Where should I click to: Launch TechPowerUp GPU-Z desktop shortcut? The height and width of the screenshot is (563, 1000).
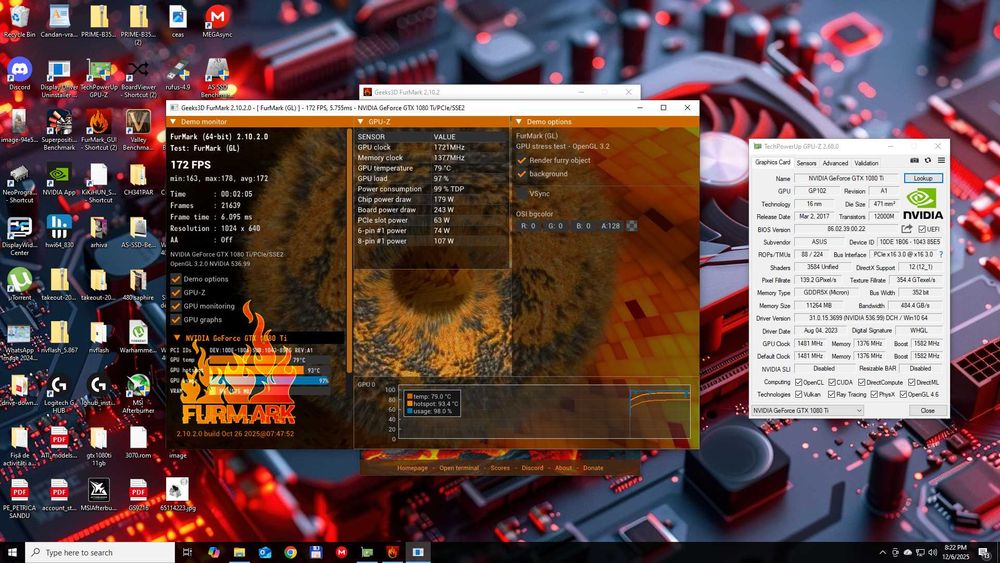pyautogui.click(x=99, y=78)
